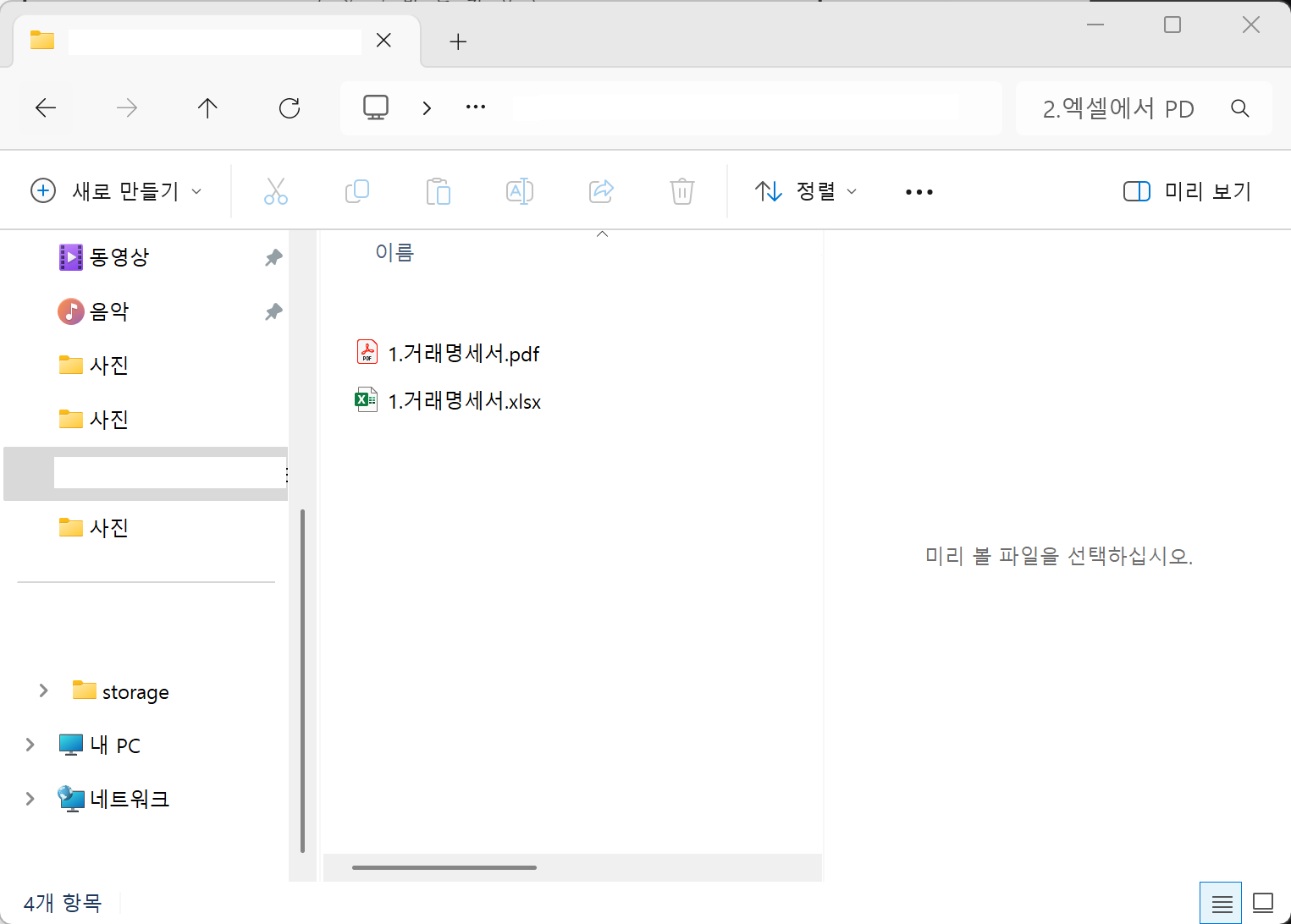Expand the address bar path chevron
This screenshot has width=1291, height=924.
(x=427, y=108)
